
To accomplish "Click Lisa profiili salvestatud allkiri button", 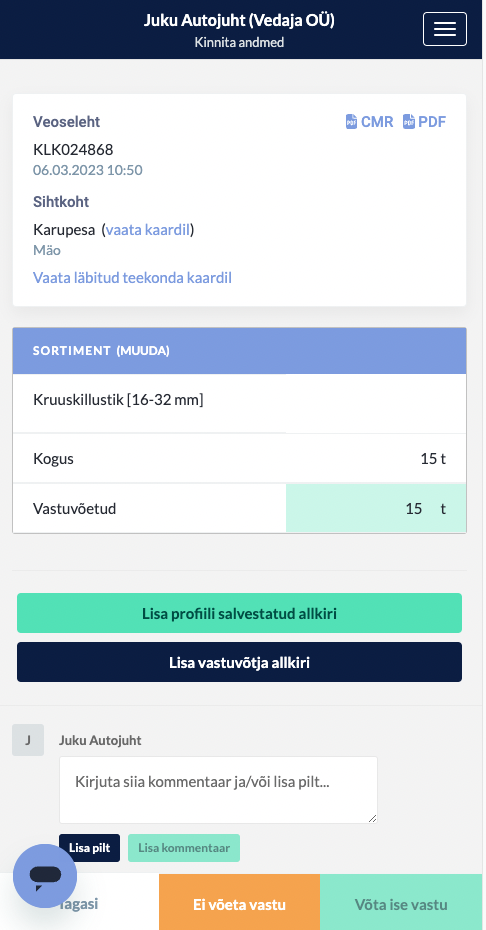I will pyautogui.click(x=239, y=613).
